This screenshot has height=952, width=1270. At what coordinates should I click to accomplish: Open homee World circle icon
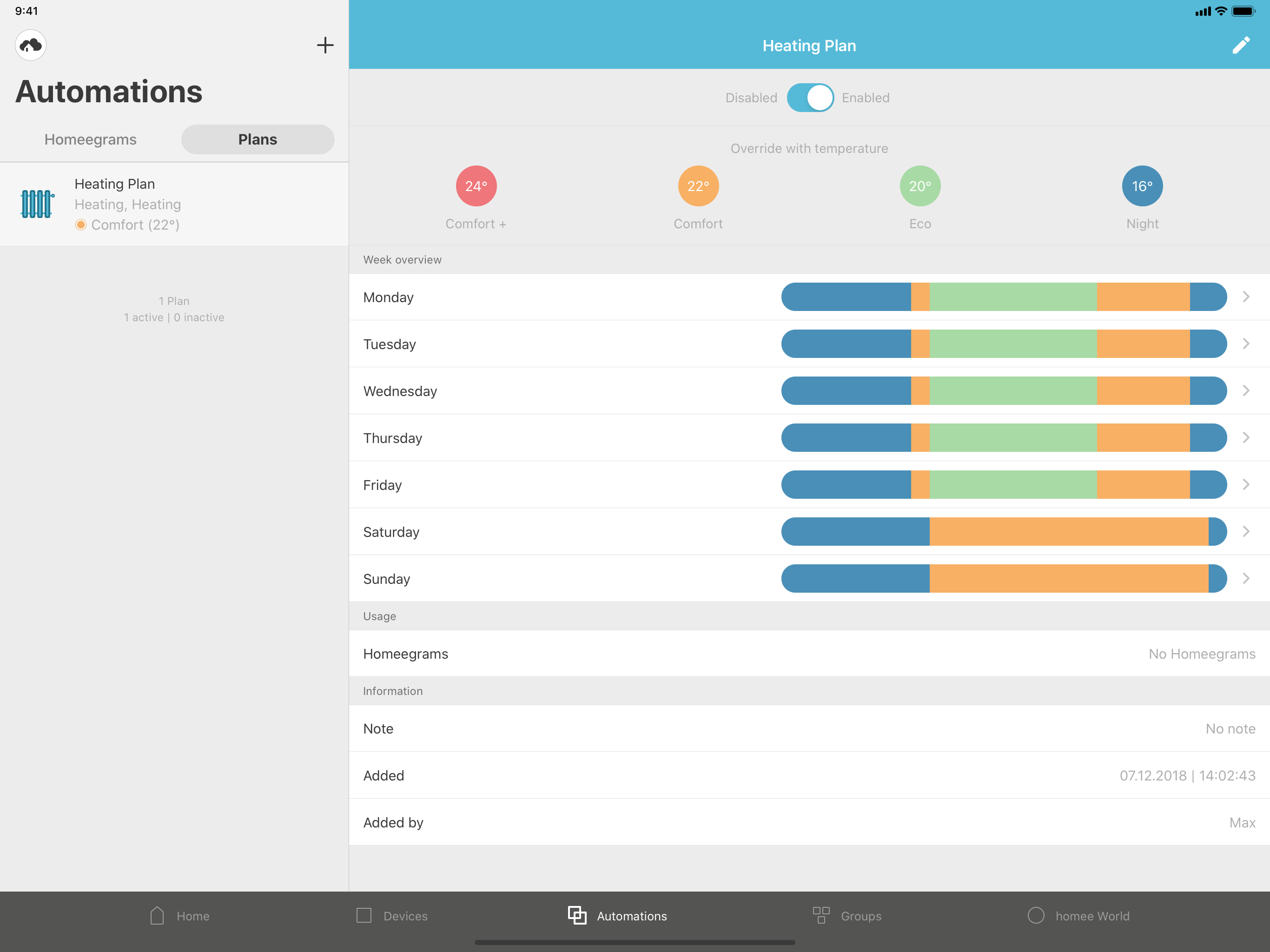coord(1036,915)
